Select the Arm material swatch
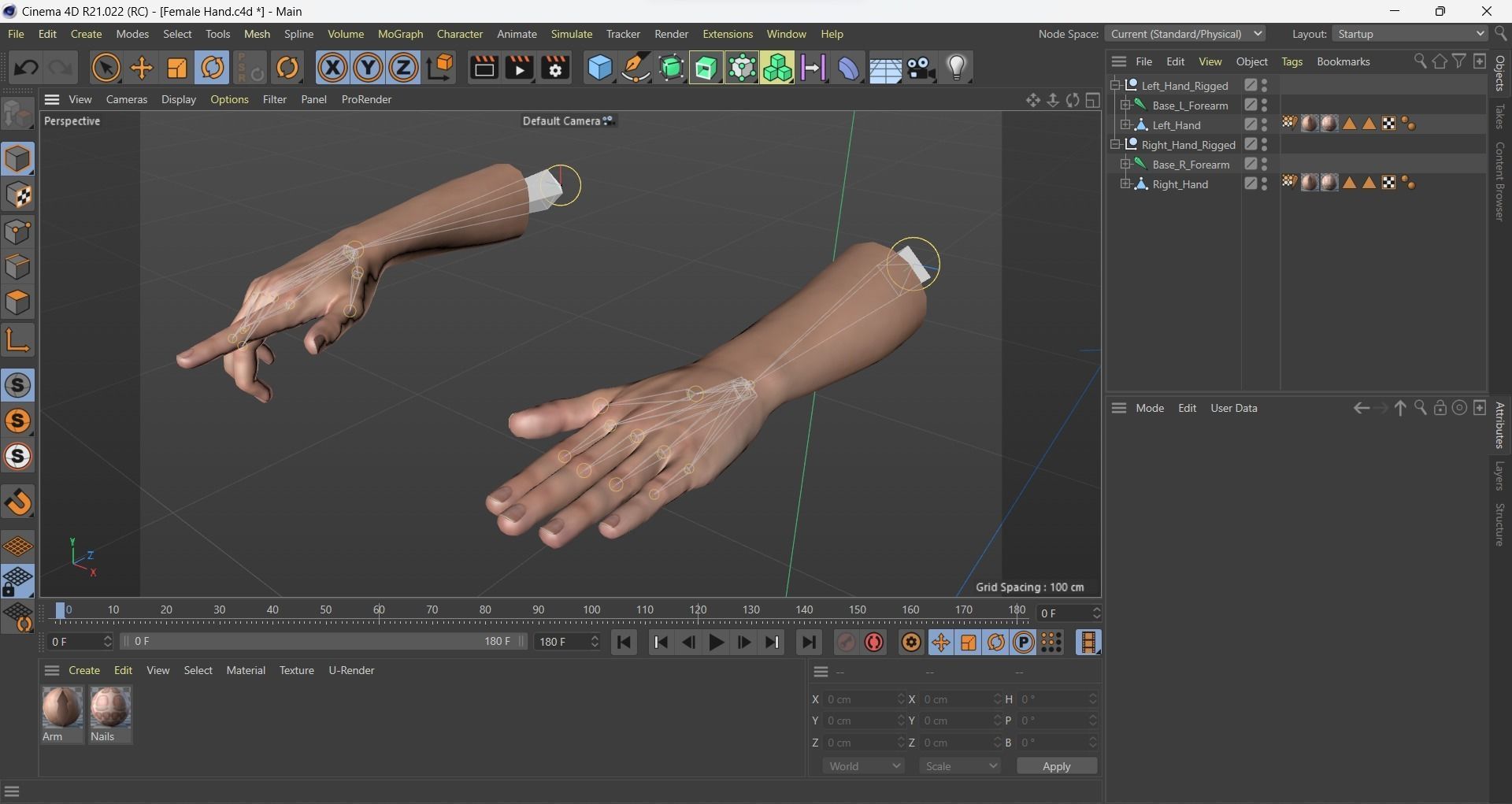Image resolution: width=1512 pixels, height=804 pixels. point(61,713)
